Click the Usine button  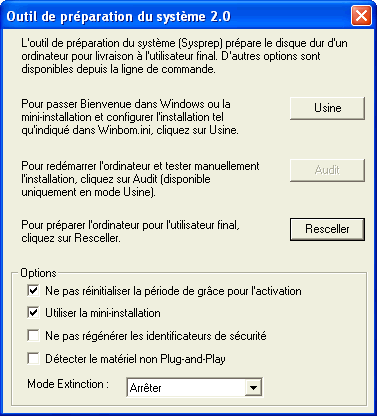point(327,108)
